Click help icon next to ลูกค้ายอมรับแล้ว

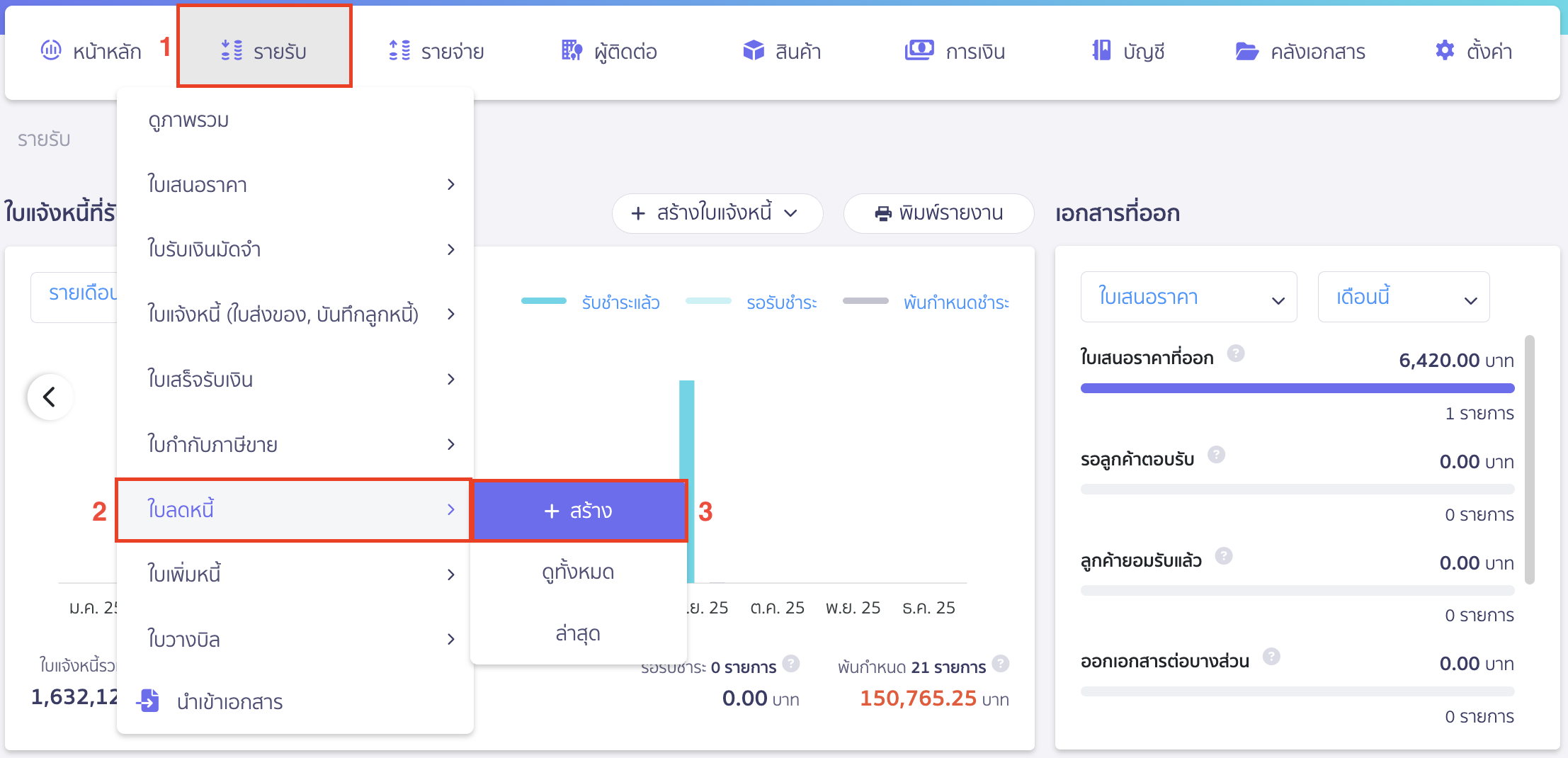click(1224, 555)
